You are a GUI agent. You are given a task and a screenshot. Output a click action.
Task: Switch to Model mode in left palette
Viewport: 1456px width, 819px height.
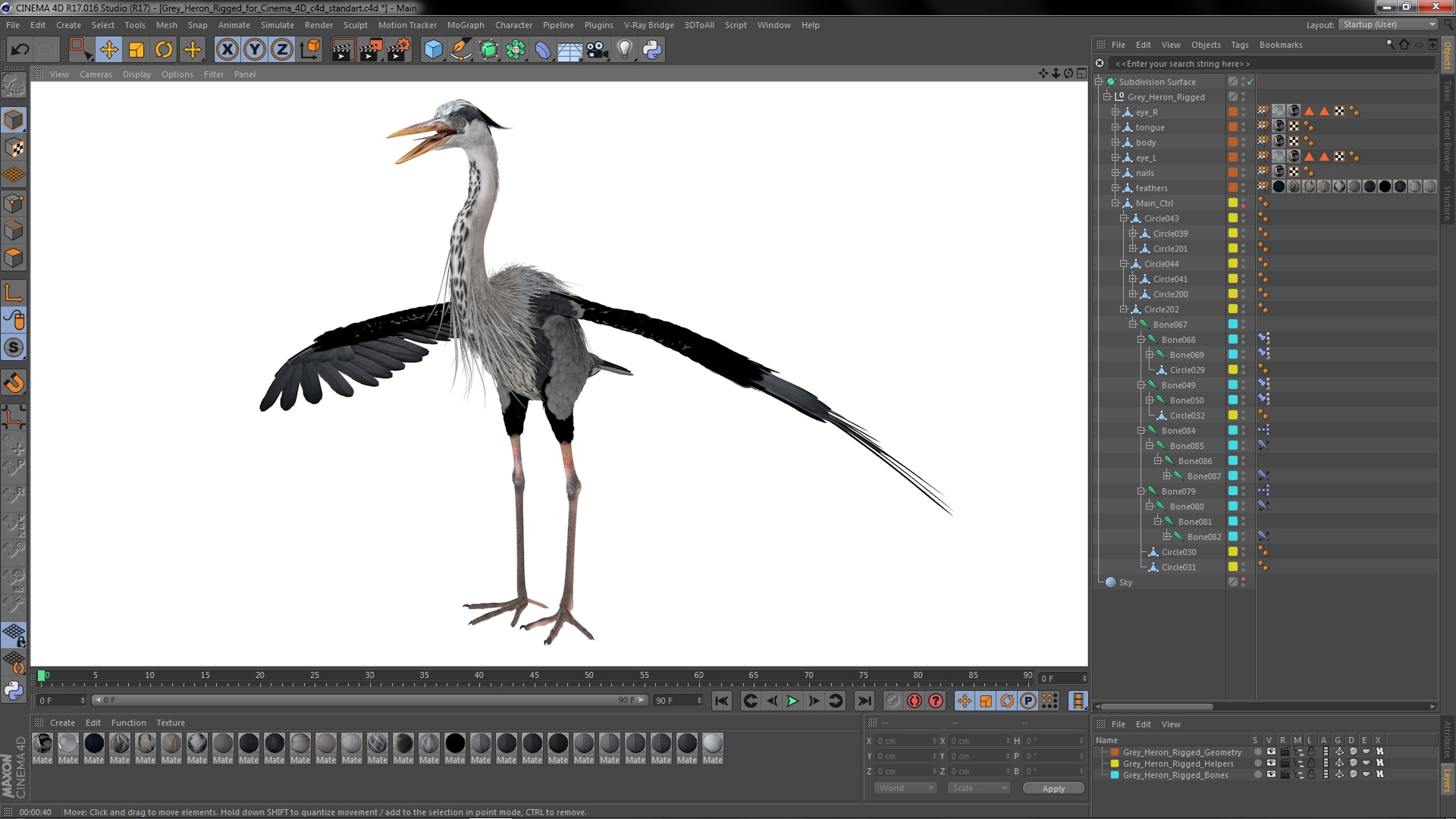coord(14,120)
